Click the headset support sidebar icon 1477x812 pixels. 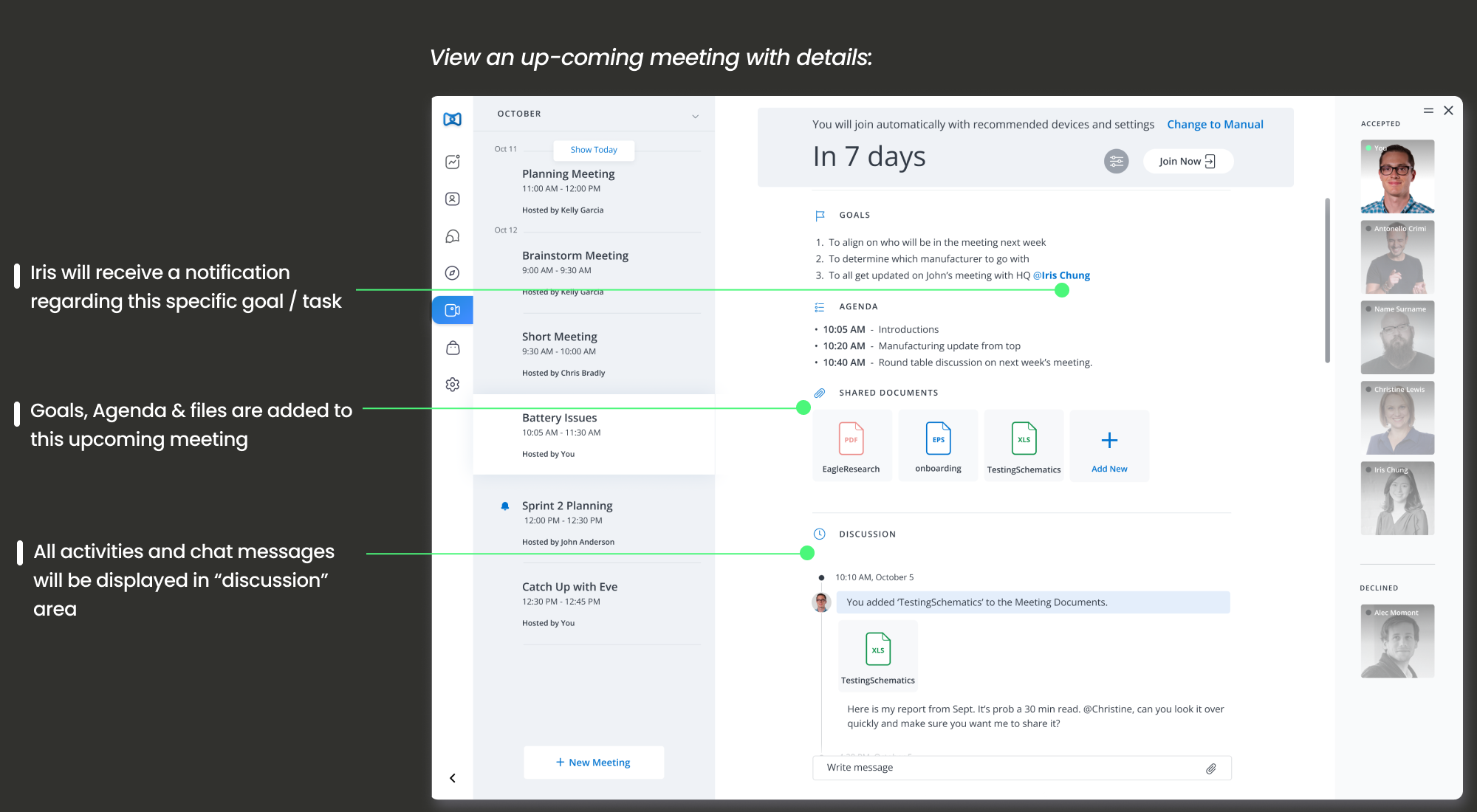coord(453,236)
